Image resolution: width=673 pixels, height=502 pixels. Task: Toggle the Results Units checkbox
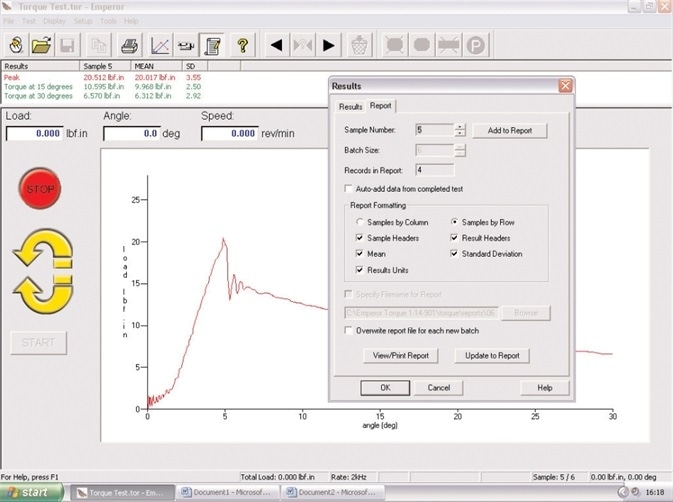[360, 271]
